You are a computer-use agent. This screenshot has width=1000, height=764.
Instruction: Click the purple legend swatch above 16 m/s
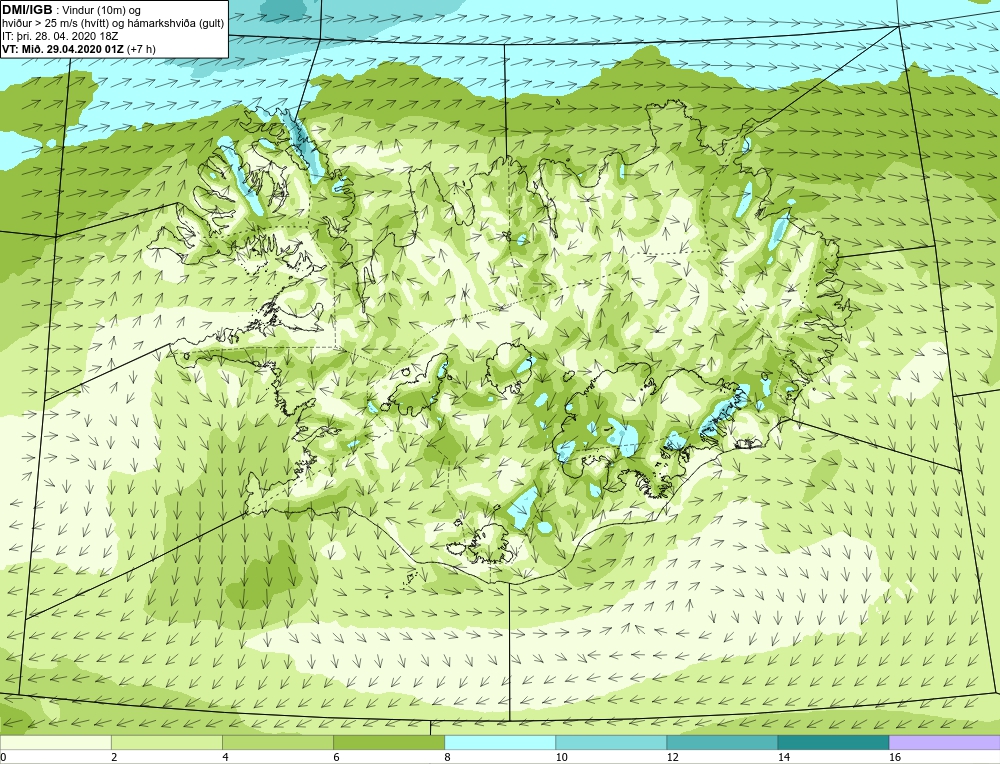(945, 742)
